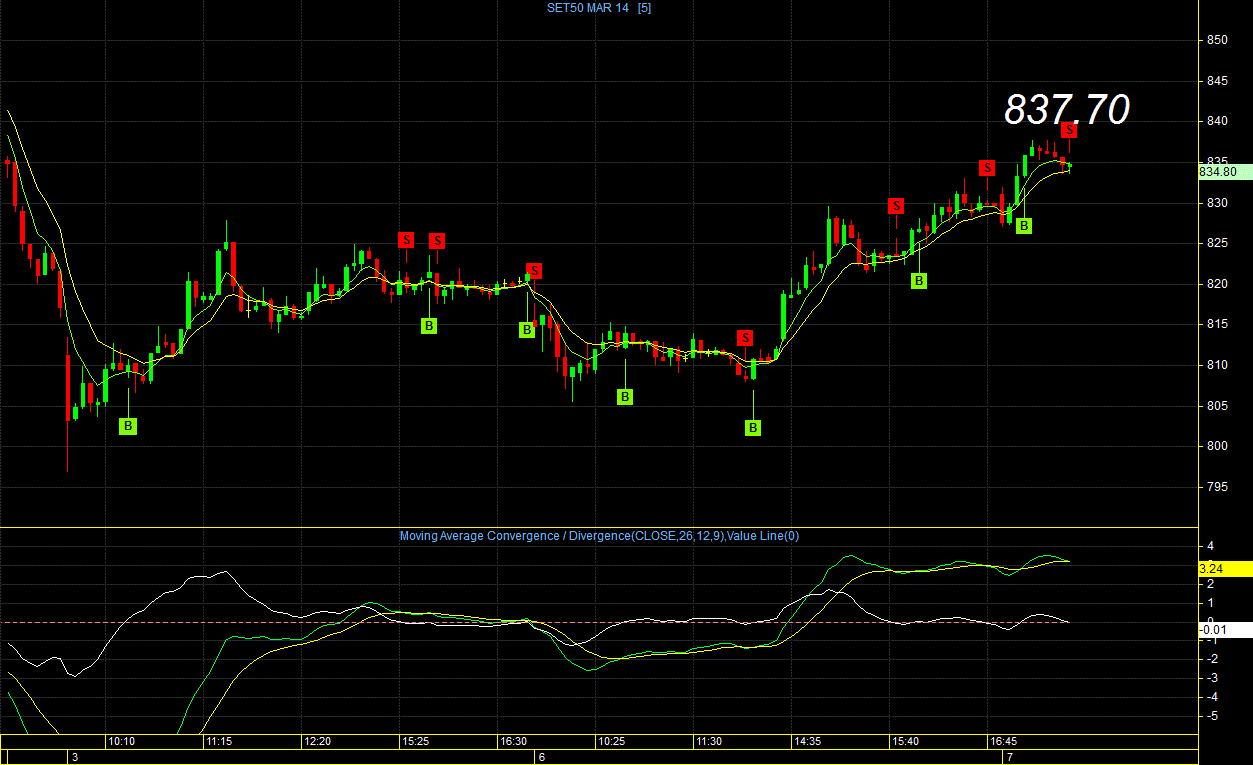Click the 825 price axis label
Screen dimensions: 1253x765
point(1217,243)
